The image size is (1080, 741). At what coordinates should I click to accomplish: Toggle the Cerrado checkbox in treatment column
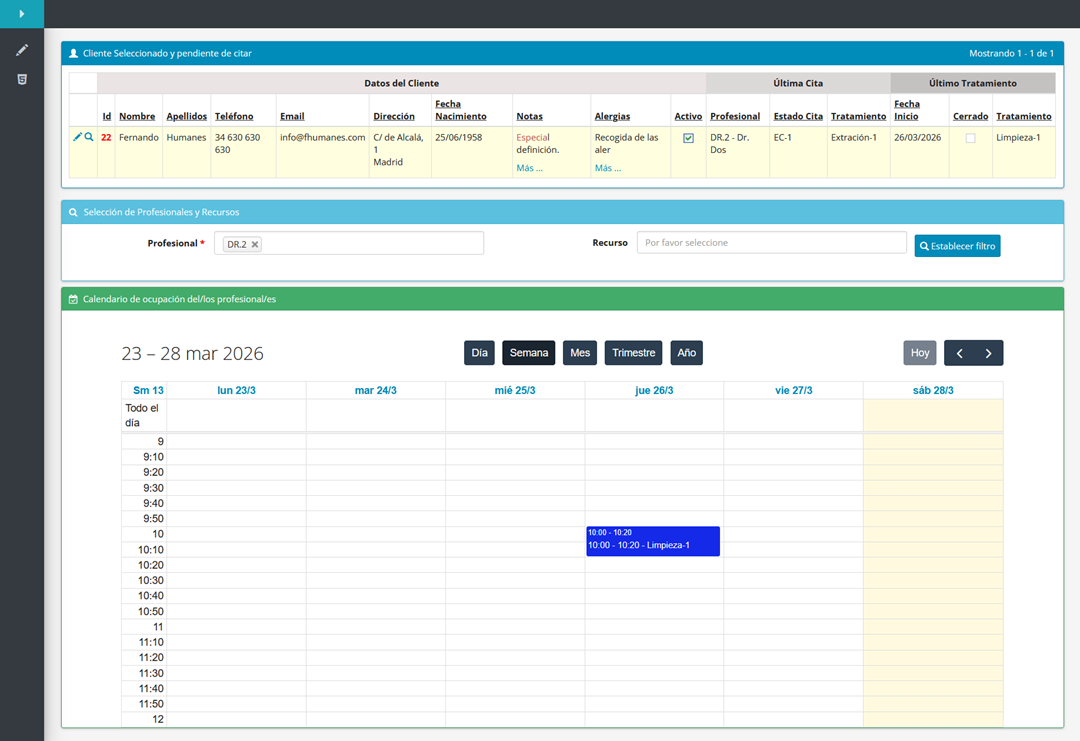point(970,139)
